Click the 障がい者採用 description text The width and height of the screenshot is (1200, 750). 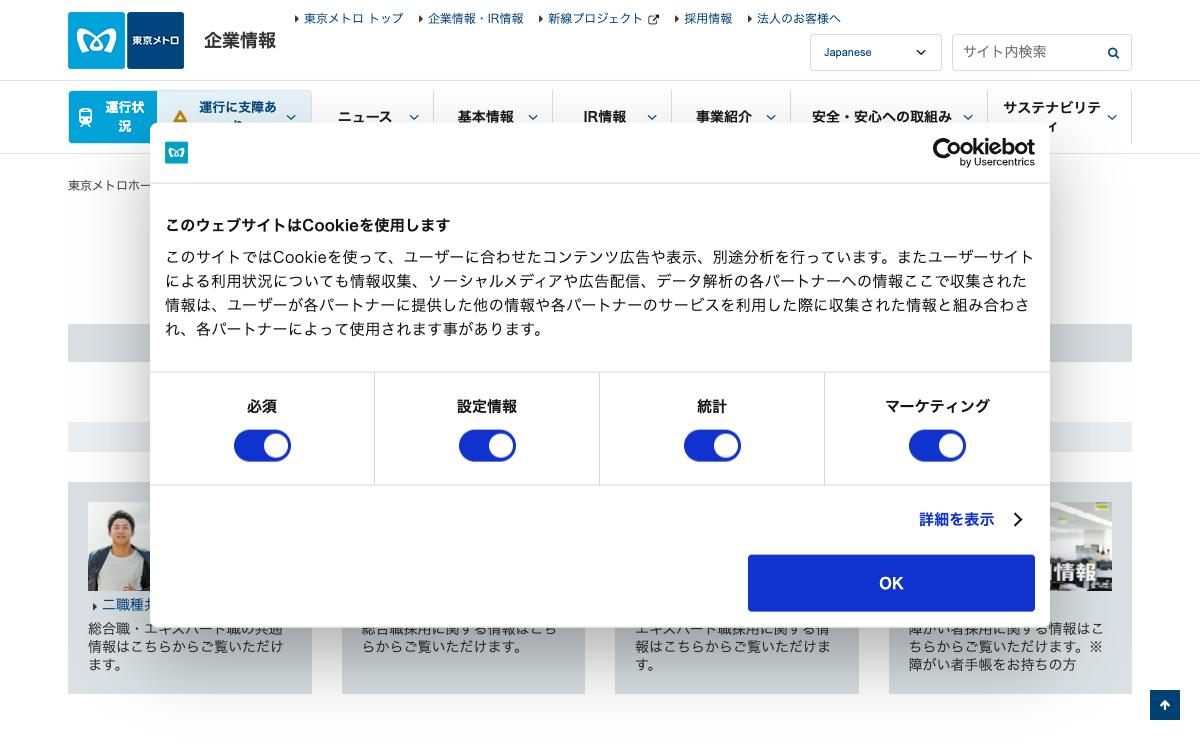click(1006, 646)
